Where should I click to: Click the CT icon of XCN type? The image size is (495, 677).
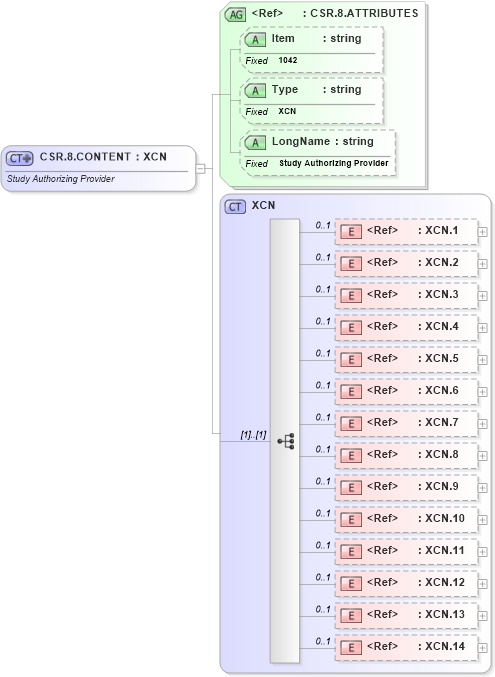coord(235,207)
